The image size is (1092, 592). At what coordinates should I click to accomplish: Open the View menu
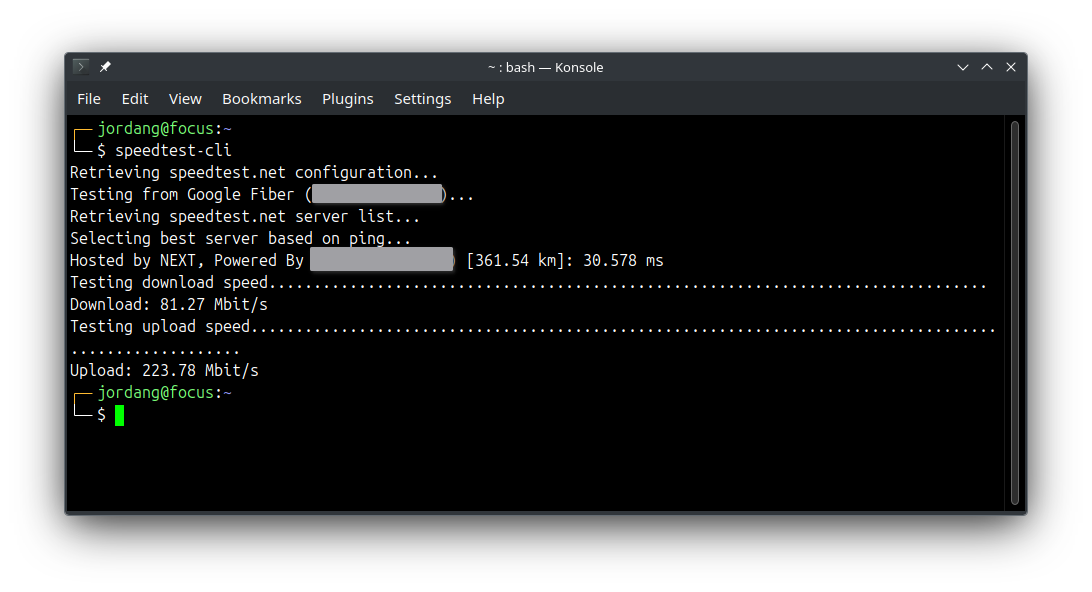pos(185,99)
